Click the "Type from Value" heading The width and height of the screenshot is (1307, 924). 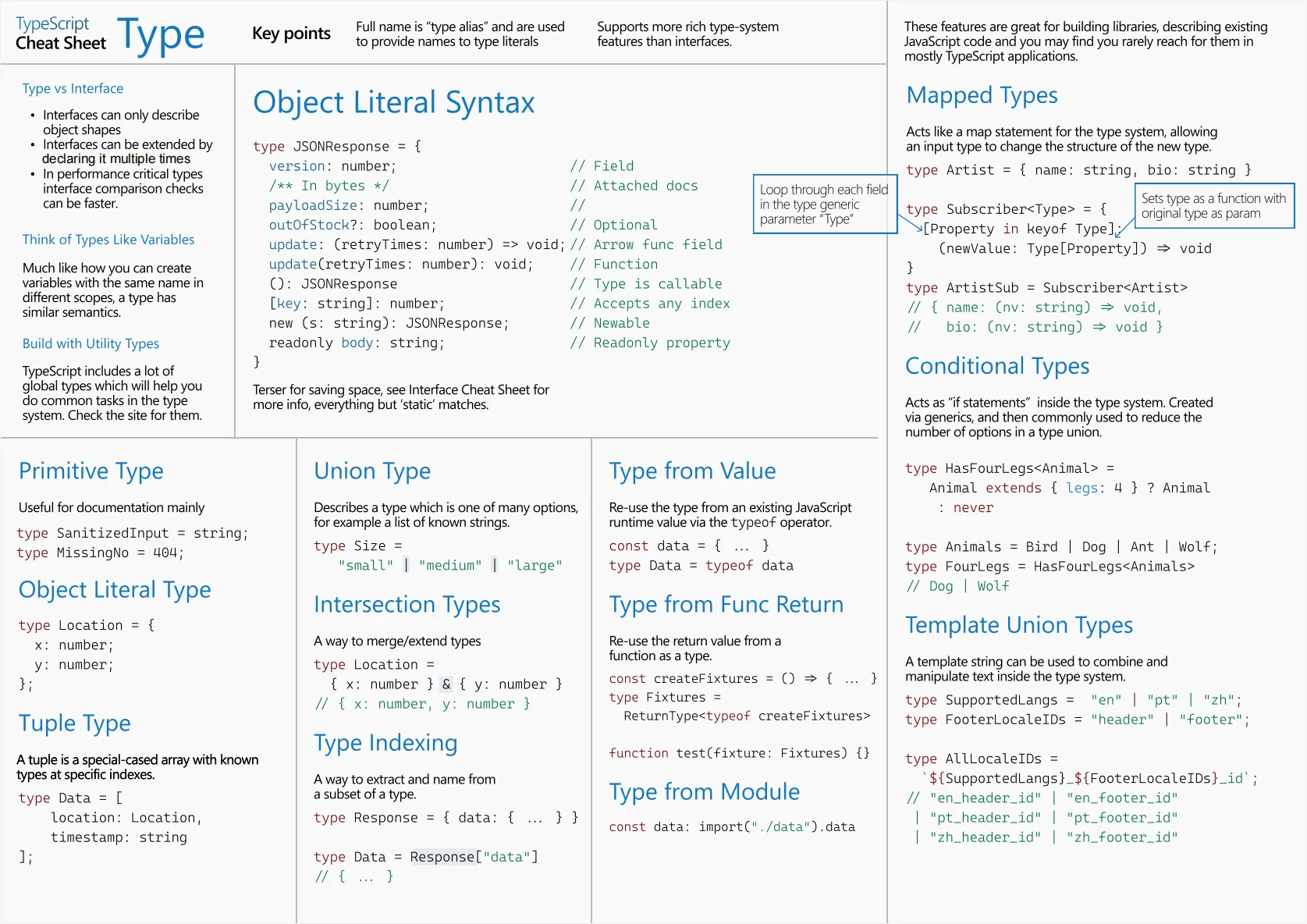(692, 471)
